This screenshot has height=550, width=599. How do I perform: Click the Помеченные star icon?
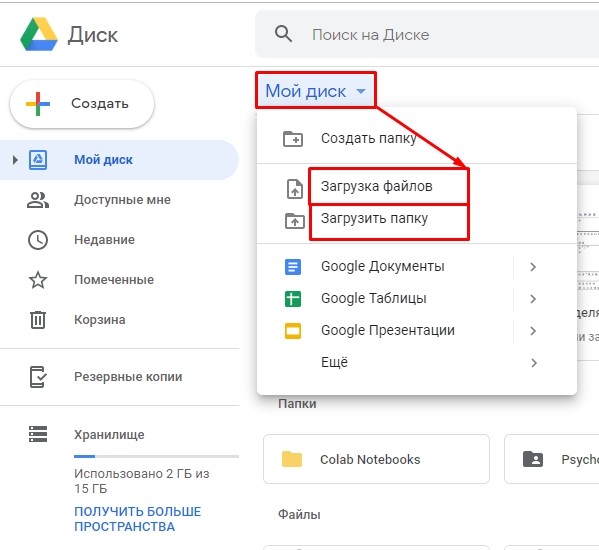tap(38, 280)
